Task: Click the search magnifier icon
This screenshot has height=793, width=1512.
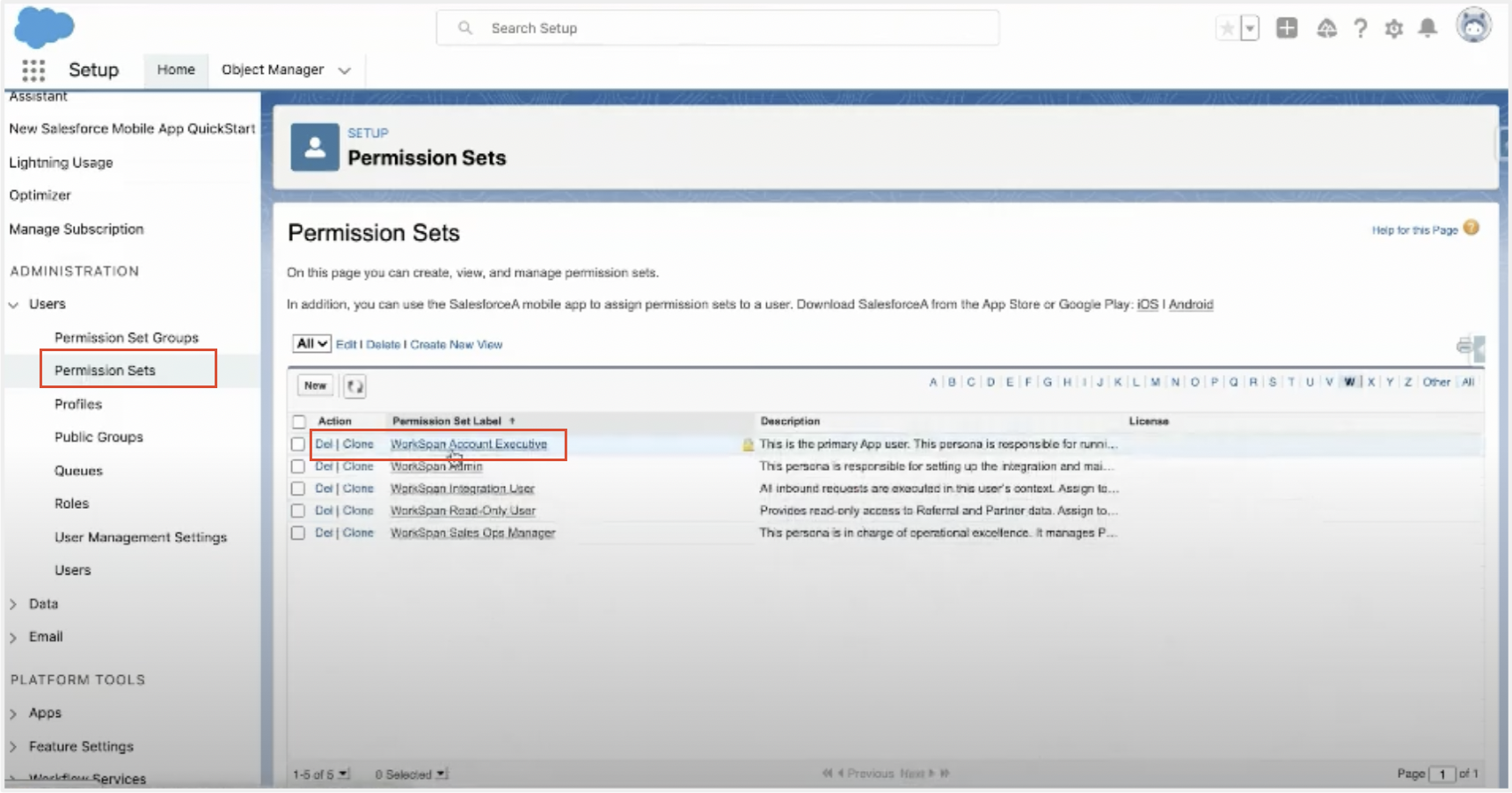Action: 465,28
